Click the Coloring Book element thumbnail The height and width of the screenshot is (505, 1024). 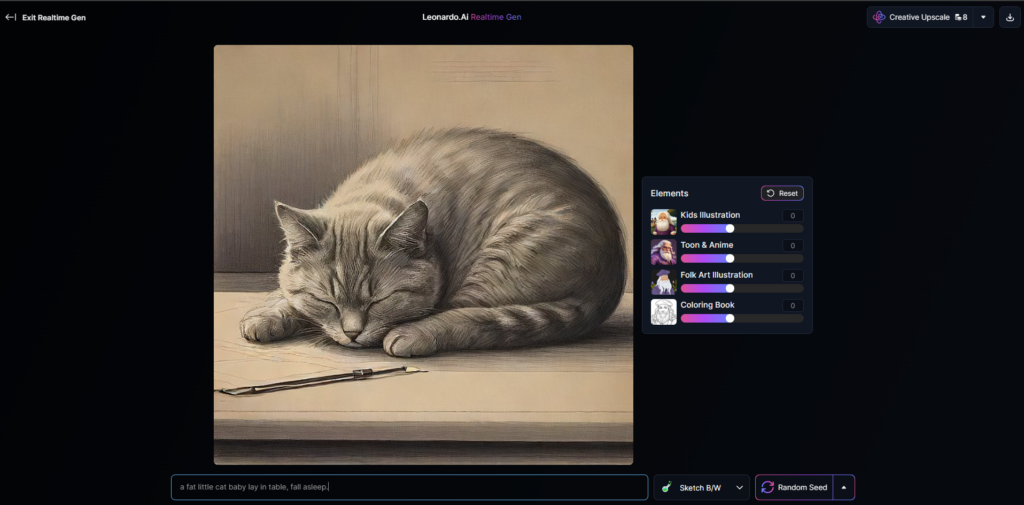[663, 312]
